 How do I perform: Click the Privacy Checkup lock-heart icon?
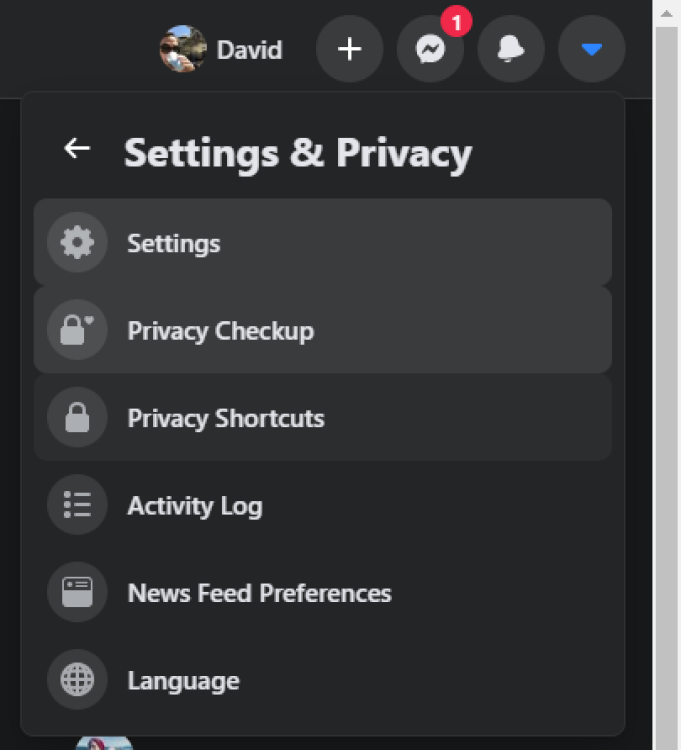[77, 330]
